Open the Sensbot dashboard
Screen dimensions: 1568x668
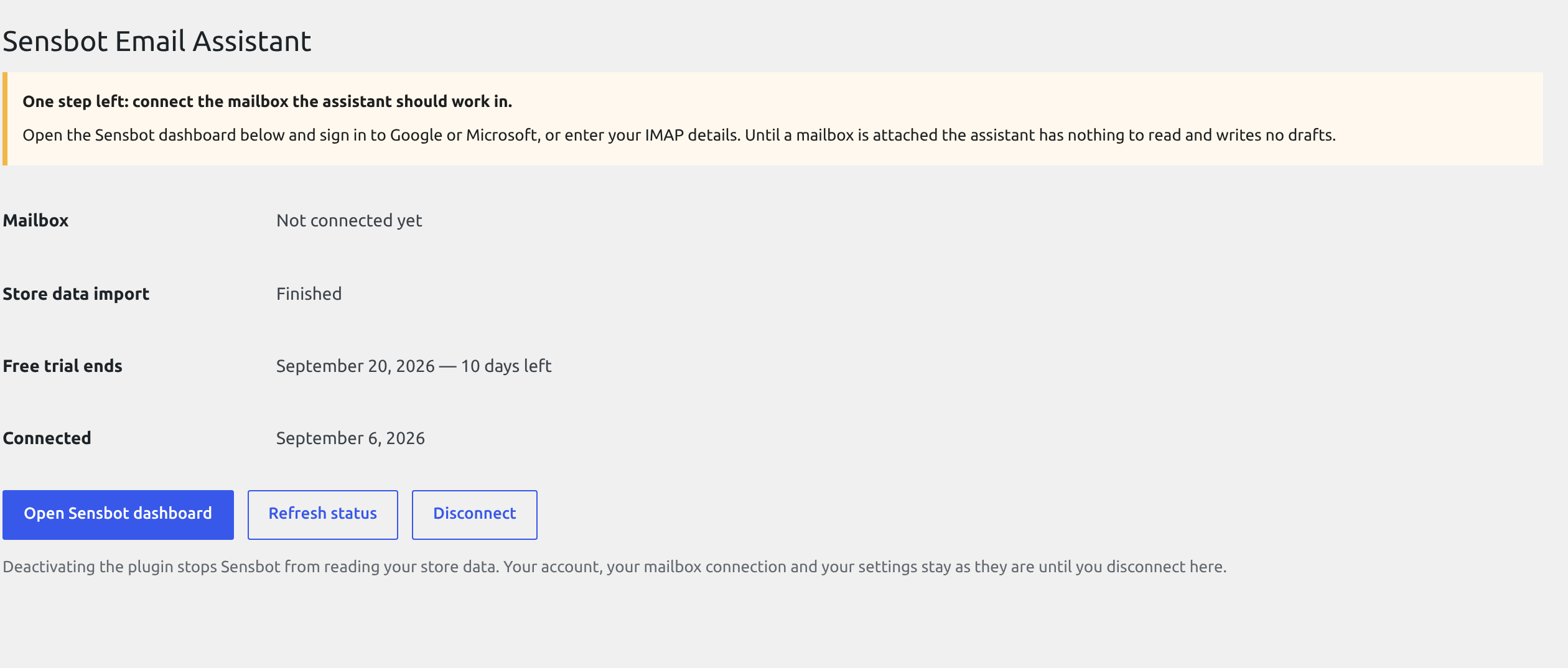coord(118,514)
